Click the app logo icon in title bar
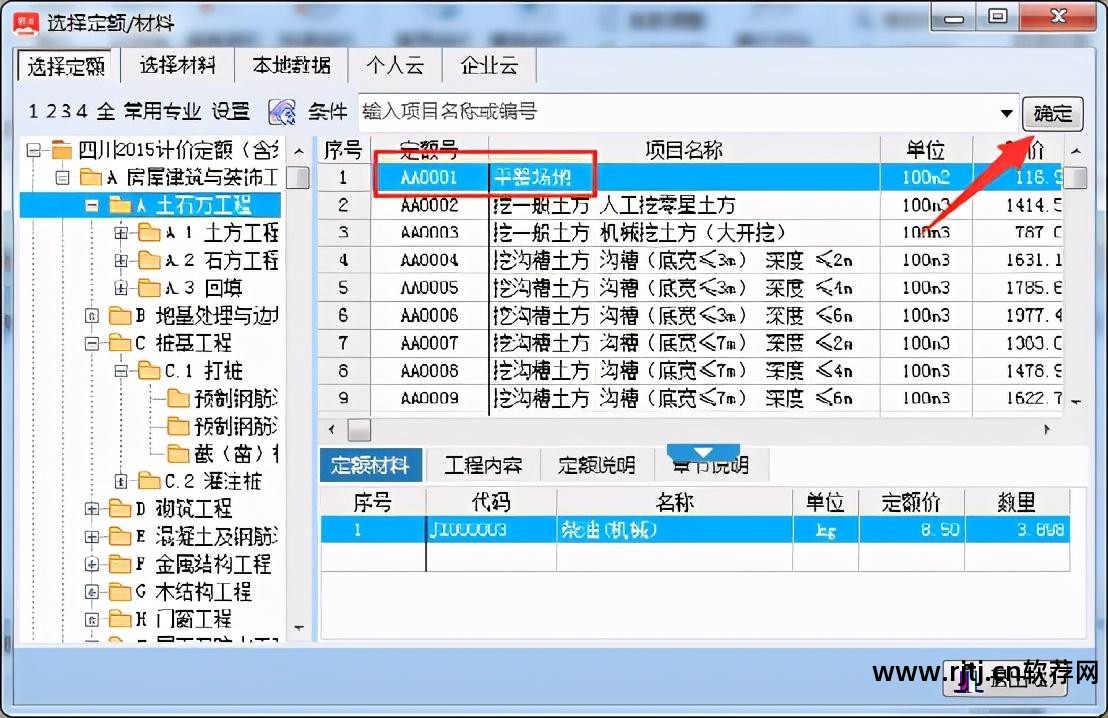The image size is (1108, 718). pos(26,23)
